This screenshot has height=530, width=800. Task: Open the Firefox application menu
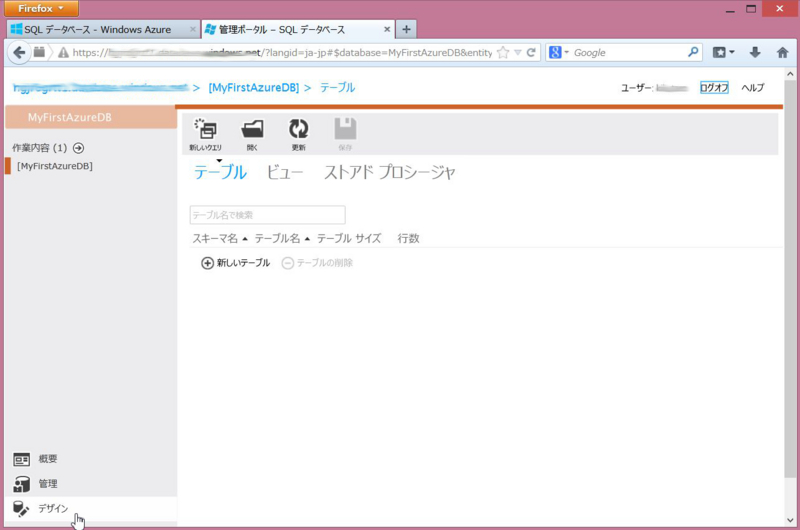click(x=41, y=9)
